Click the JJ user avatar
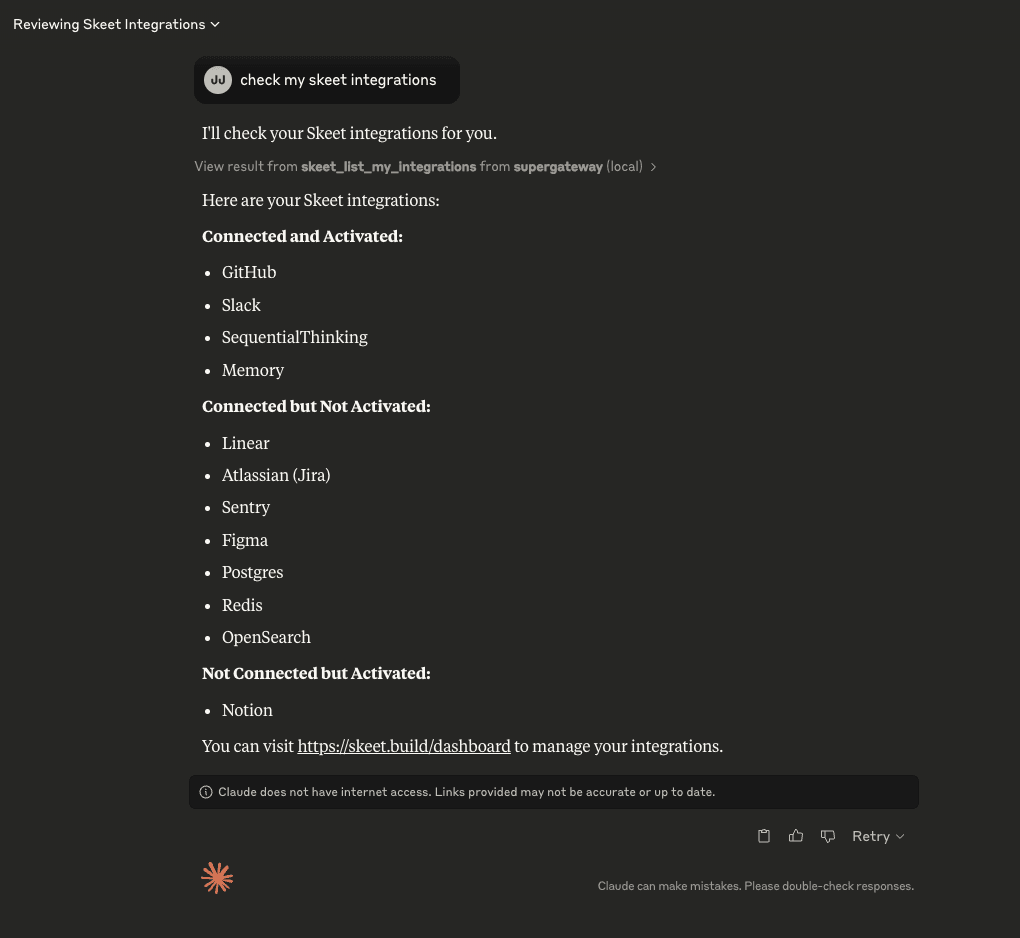The image size is (1020, 938). click(218, 80)
